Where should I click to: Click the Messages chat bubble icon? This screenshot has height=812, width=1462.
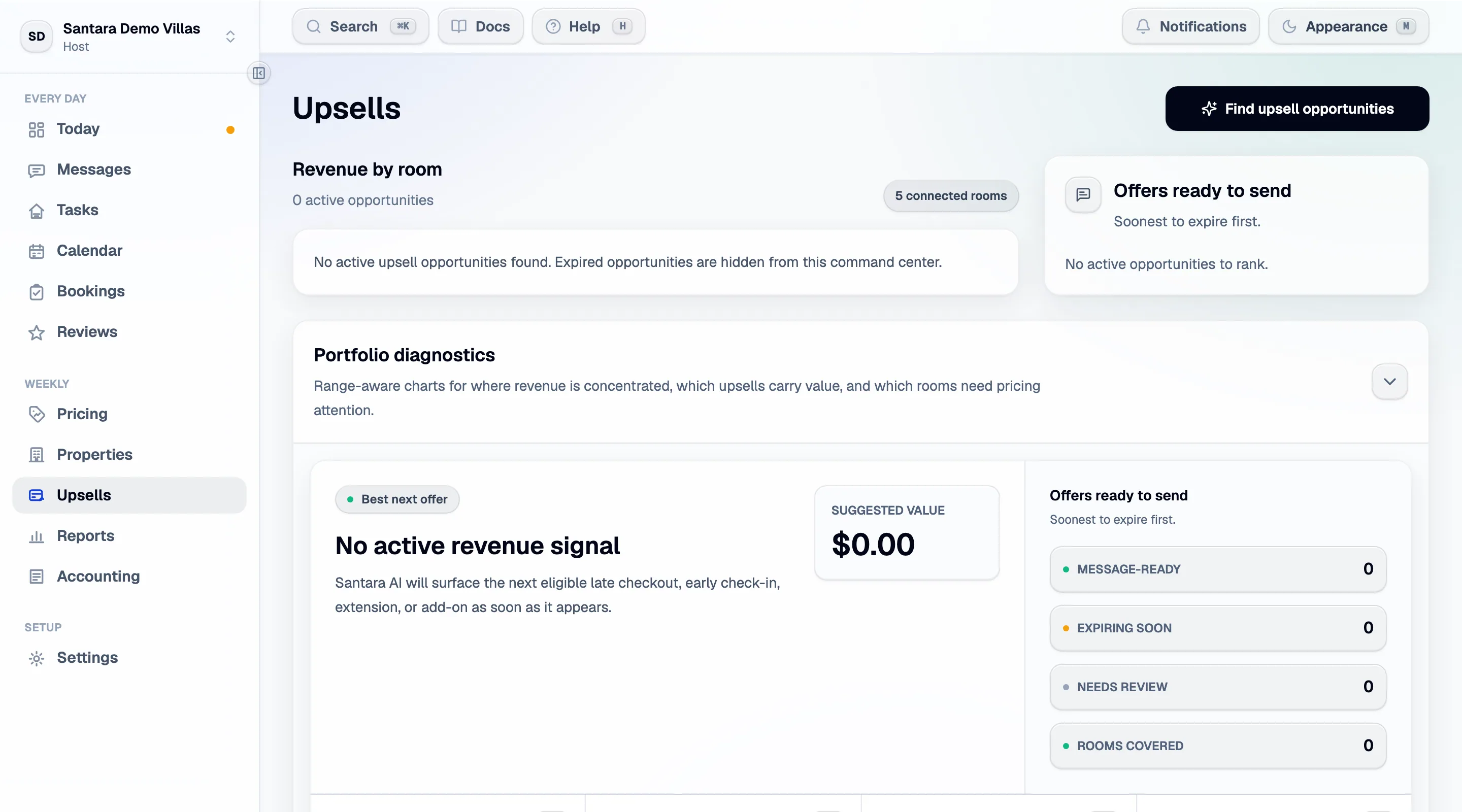[x=37, y=170]
